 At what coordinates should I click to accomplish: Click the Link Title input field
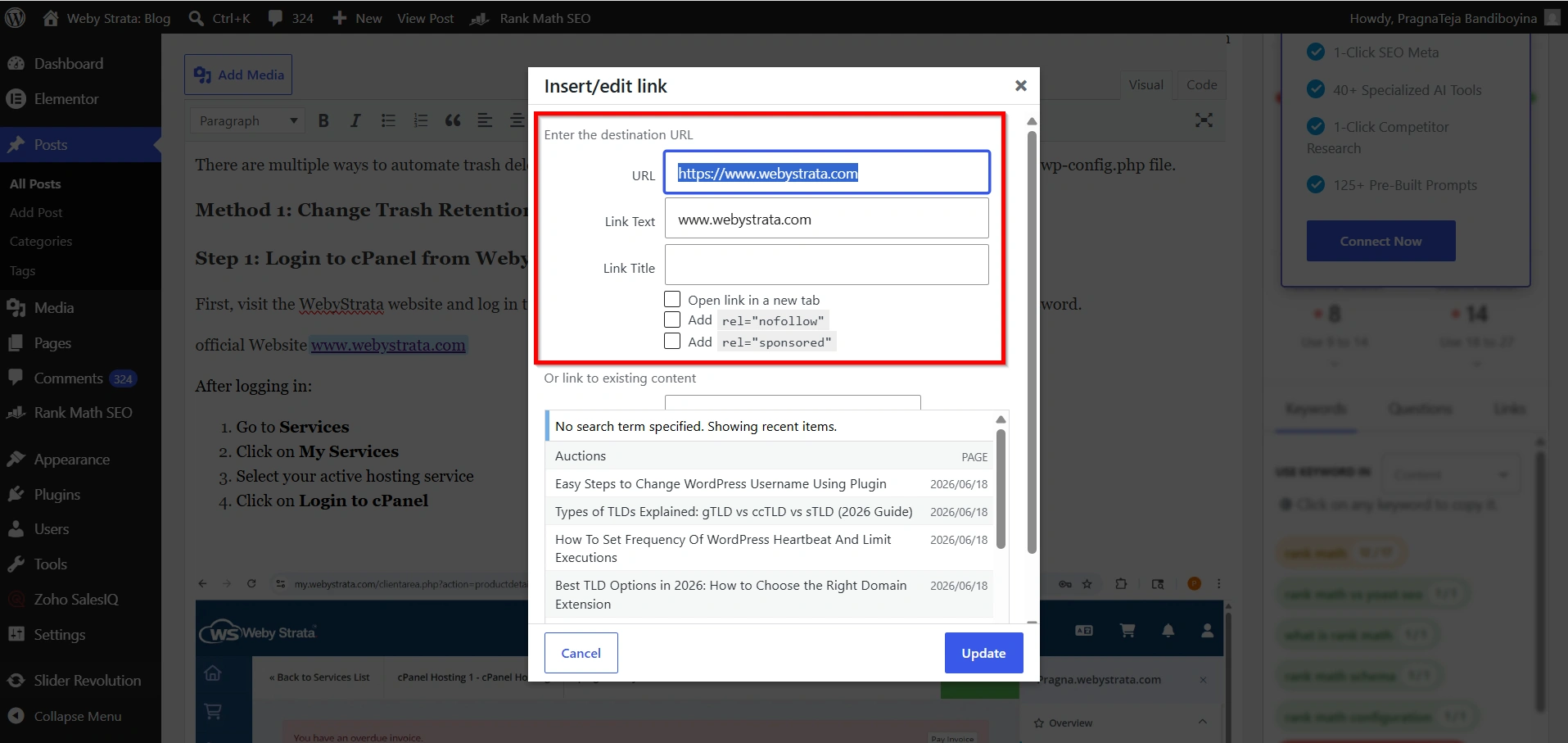click(827, 265)
